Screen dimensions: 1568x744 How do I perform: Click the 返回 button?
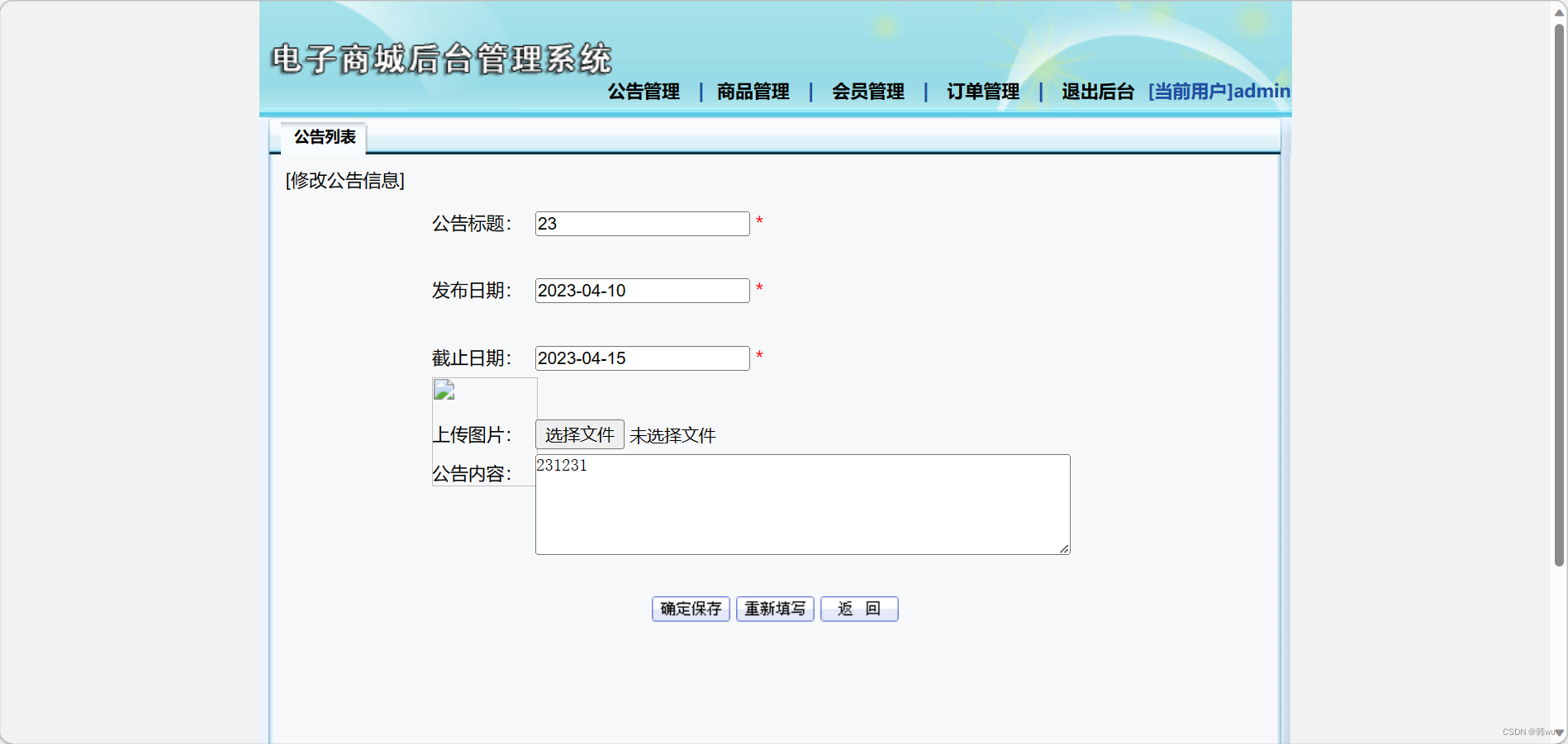[859, 609]
